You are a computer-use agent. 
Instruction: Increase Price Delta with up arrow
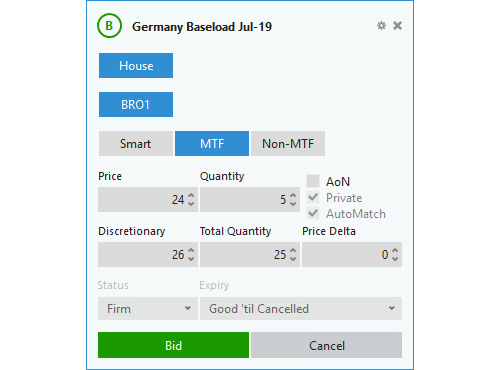coord(395,251)
